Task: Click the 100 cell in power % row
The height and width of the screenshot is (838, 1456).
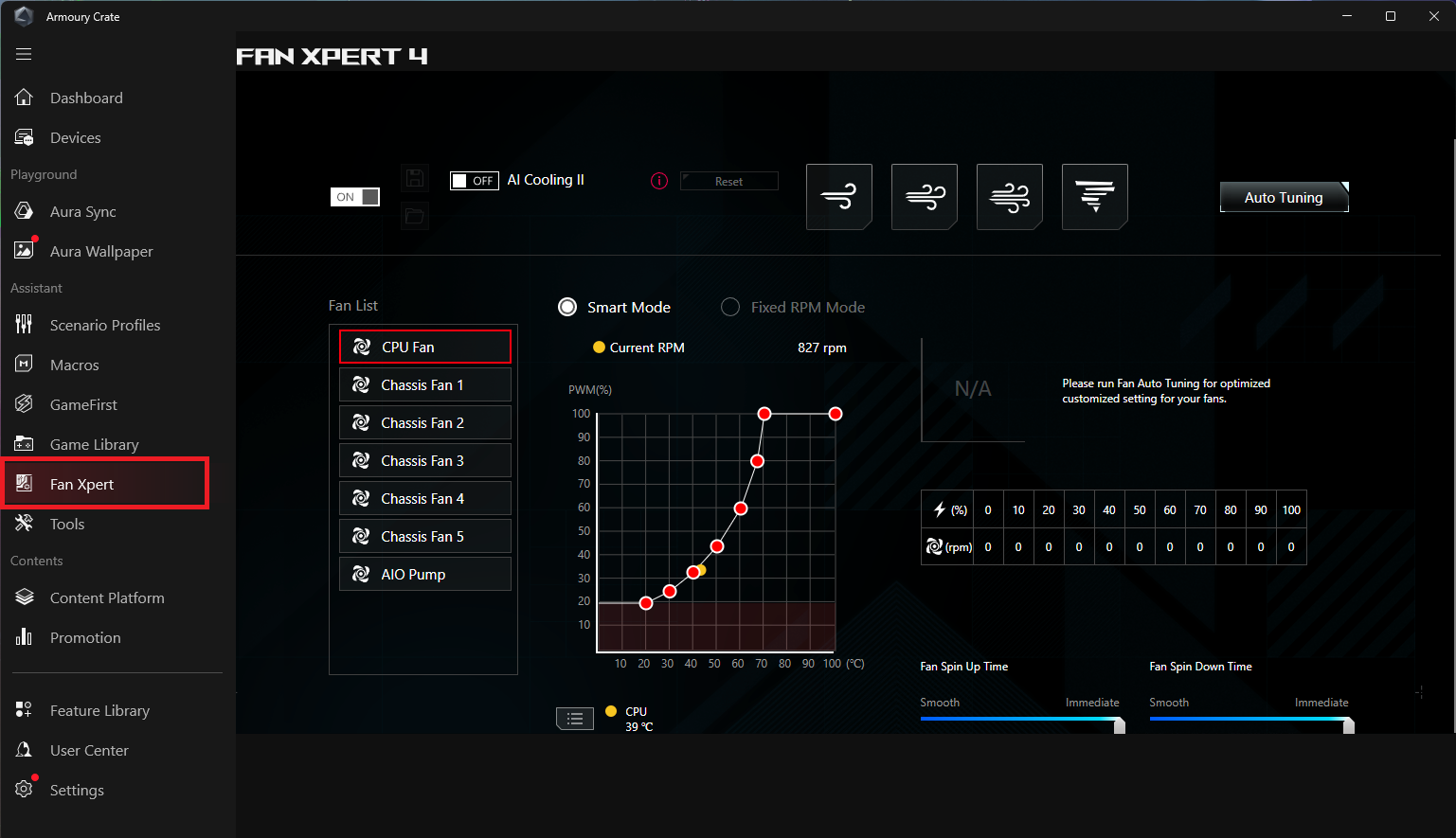Action: click(1291, 509)
